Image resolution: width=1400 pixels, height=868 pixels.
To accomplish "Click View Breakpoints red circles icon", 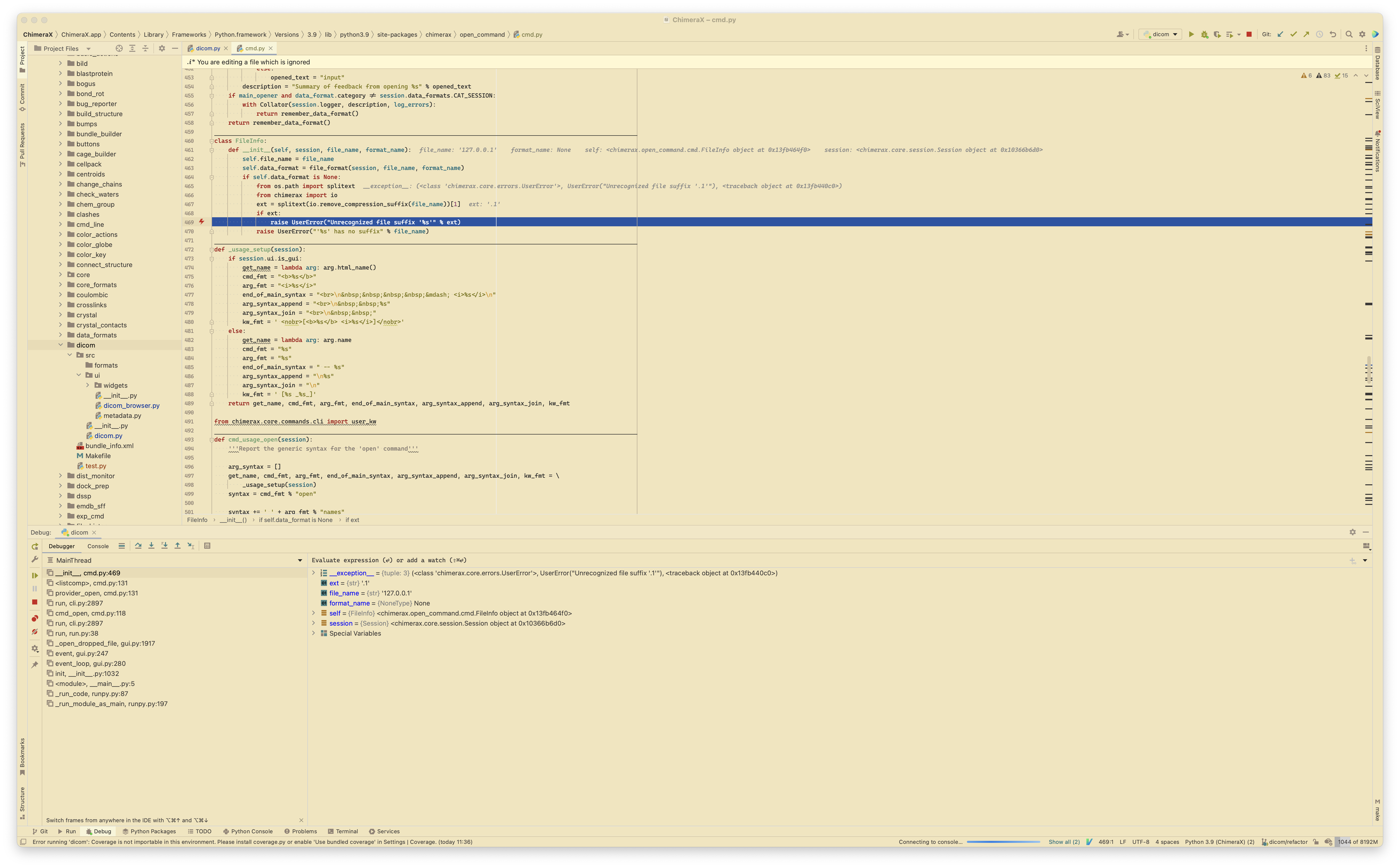I will [x=34, y=618].
